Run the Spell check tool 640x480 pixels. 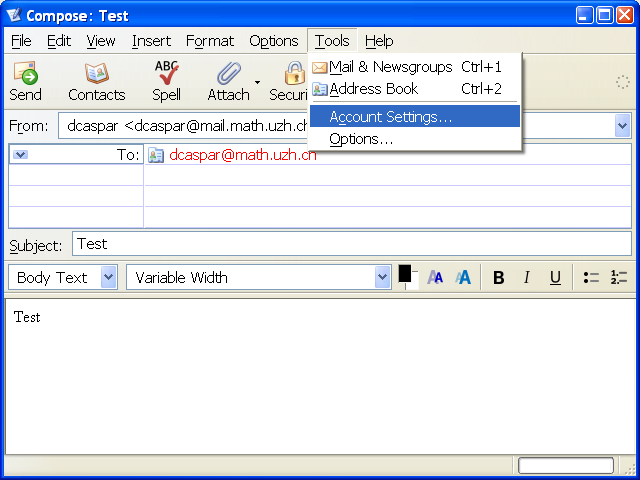166,81
